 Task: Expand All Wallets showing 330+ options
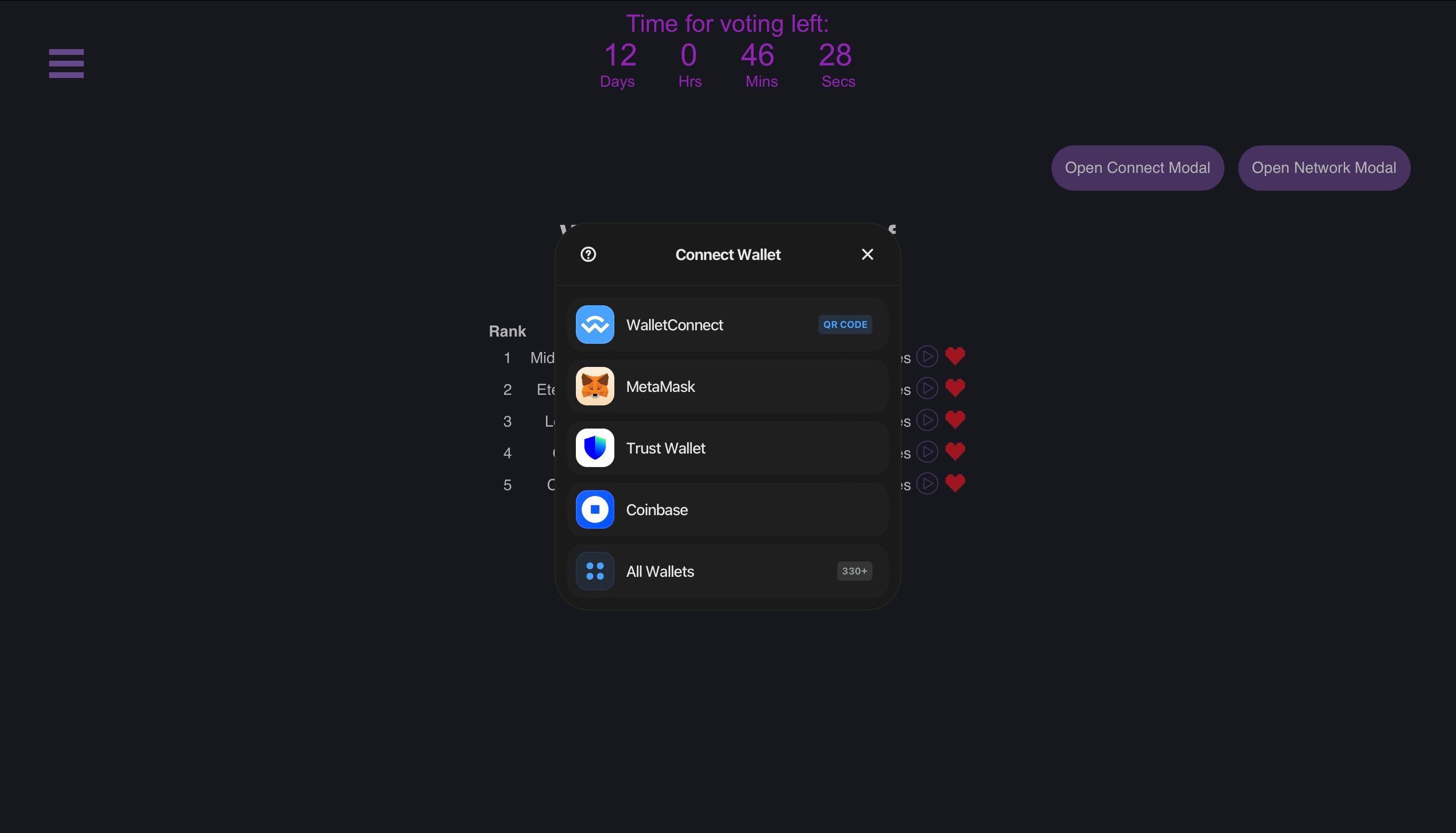point(727,571)
